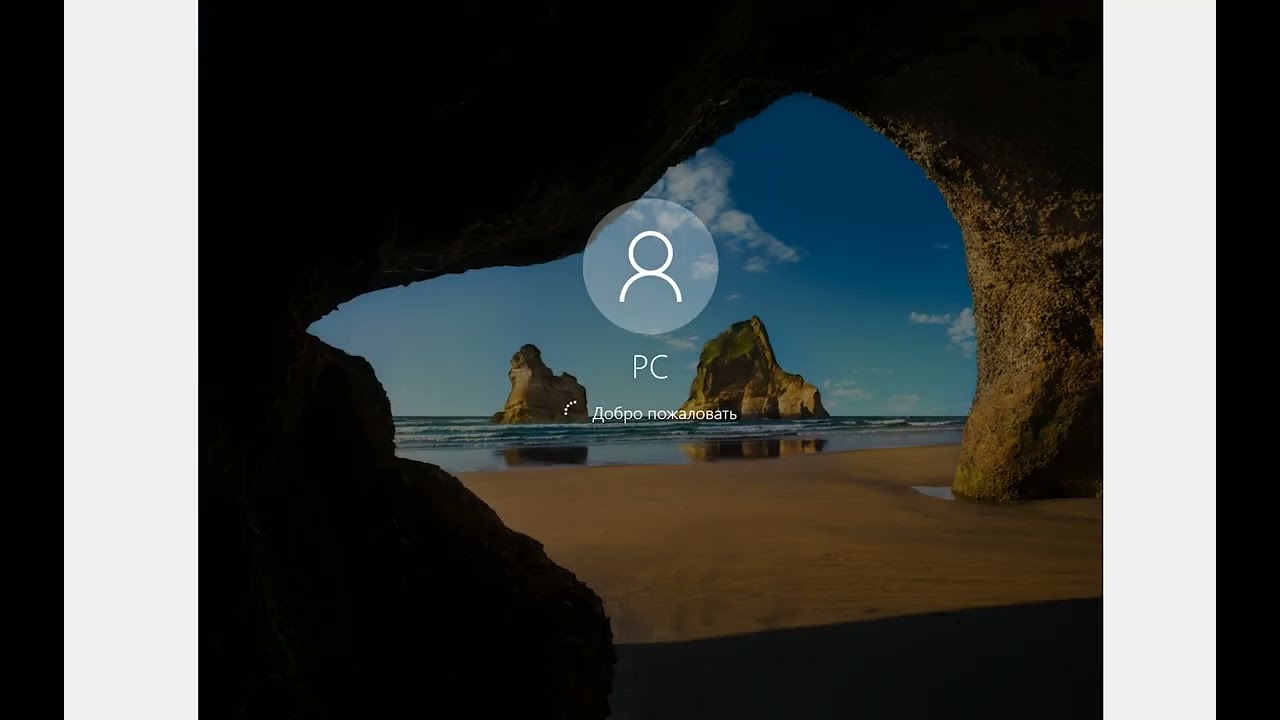Click the user account avatar icon
Viewport: 1280px width, 720px height.
click(x=650, y=266)
